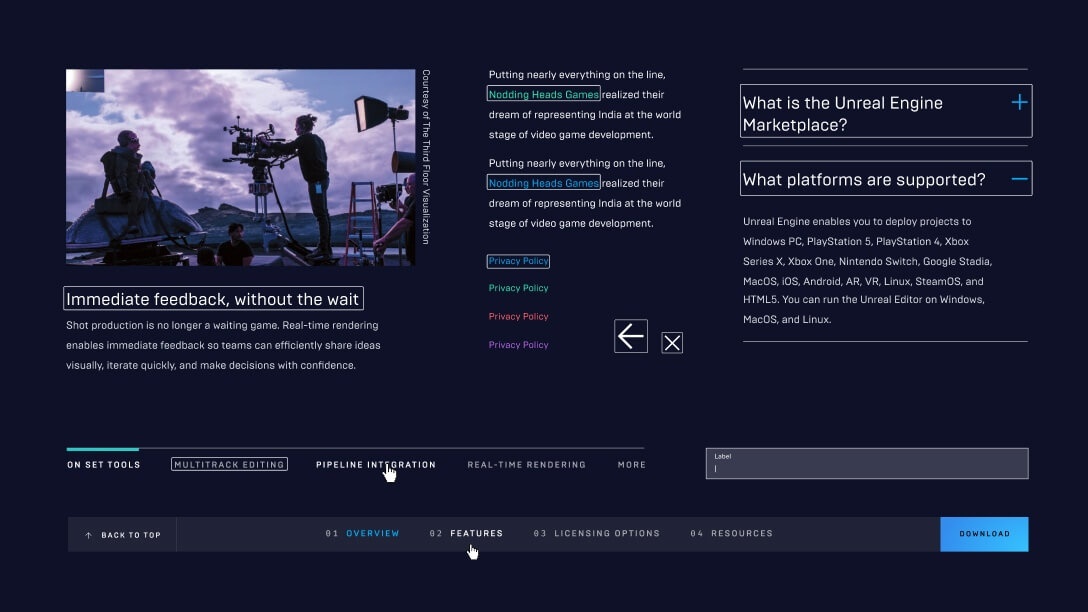Click the purple Privacy Policy link
This screenshot has width=1088, height=612.
point(518,345)
